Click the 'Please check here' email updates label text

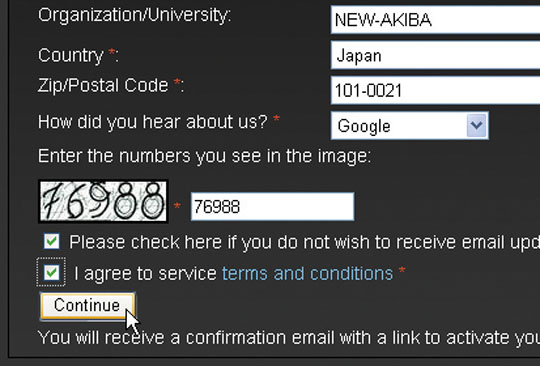pyautogui.click(x=304, y=242)
